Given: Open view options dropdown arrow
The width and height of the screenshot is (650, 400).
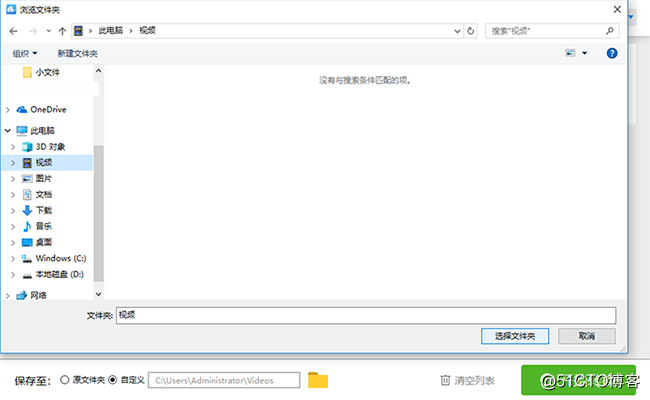Looking at the screenshot, I should 585,53.
